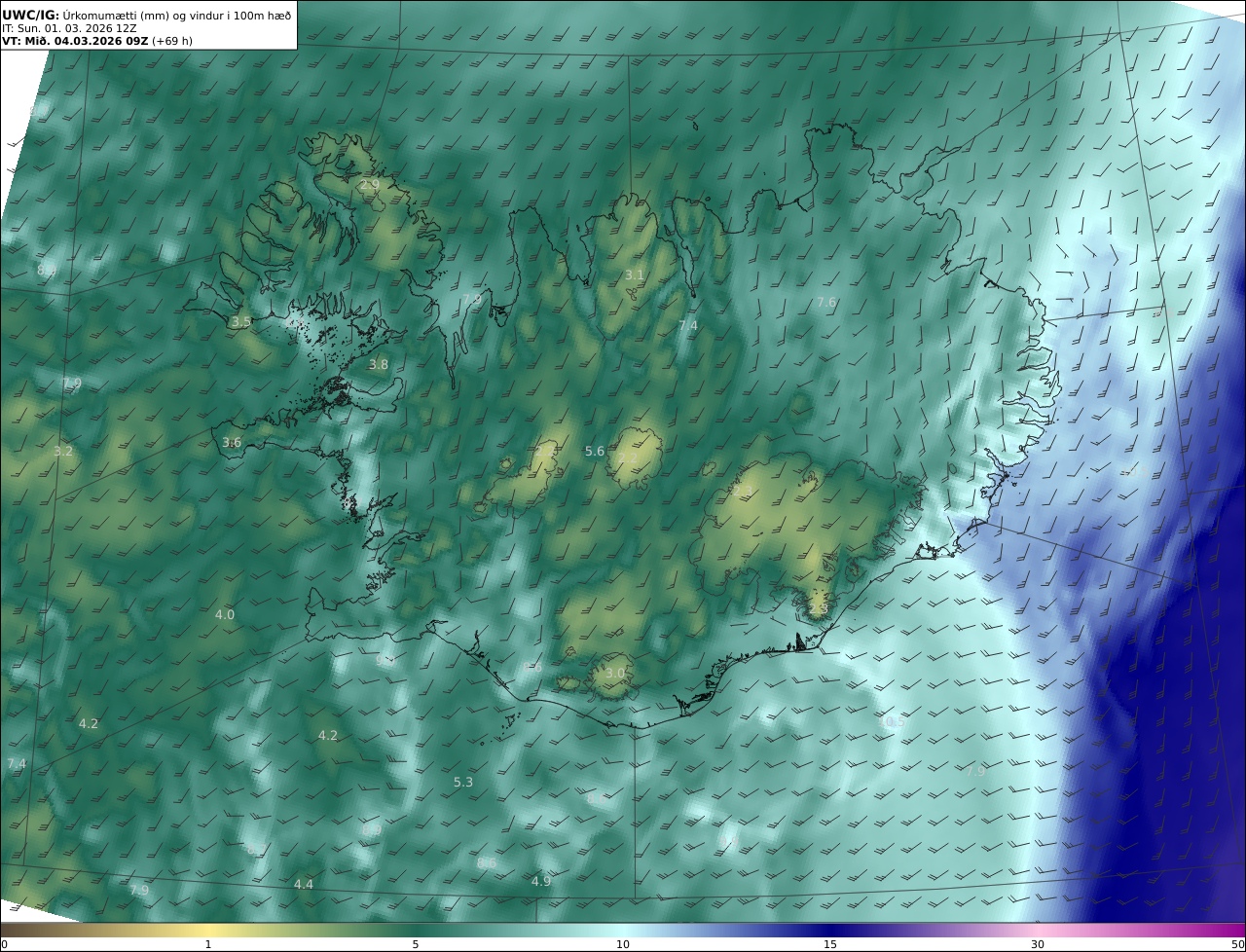Click the 5.3 value south of Iceland
1246x952 pixels.
[x=463, y=783]
